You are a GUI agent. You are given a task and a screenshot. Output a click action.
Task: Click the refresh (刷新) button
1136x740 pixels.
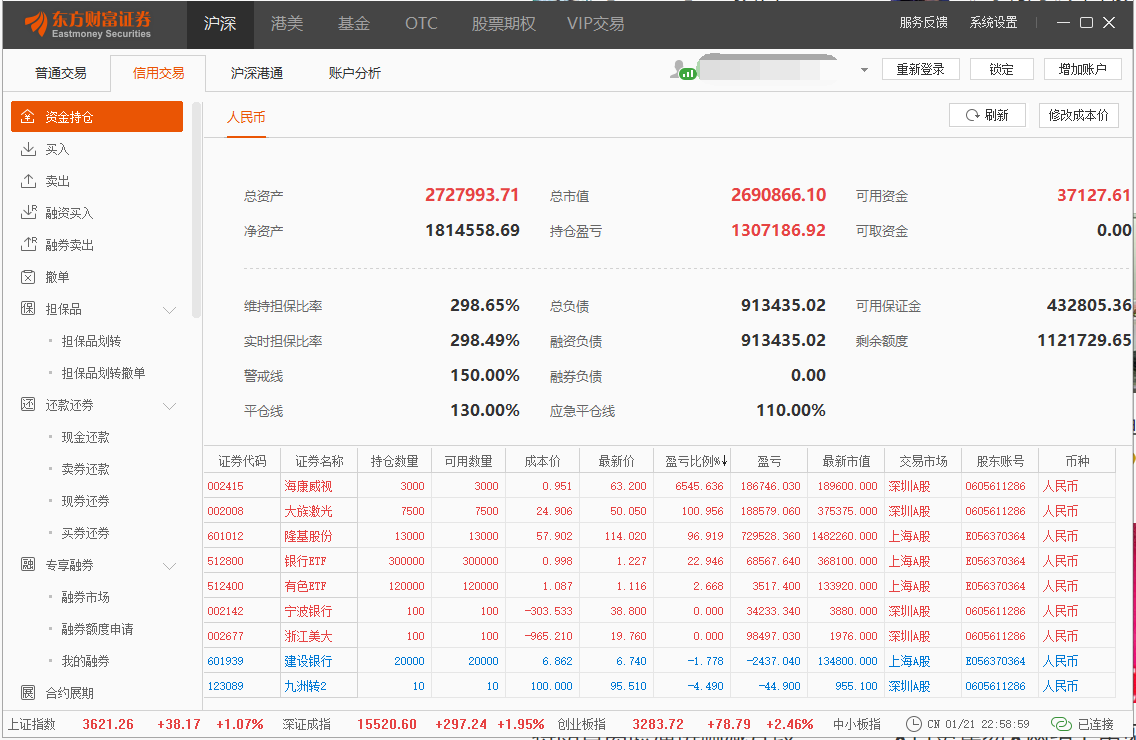(x=987, y=115)
